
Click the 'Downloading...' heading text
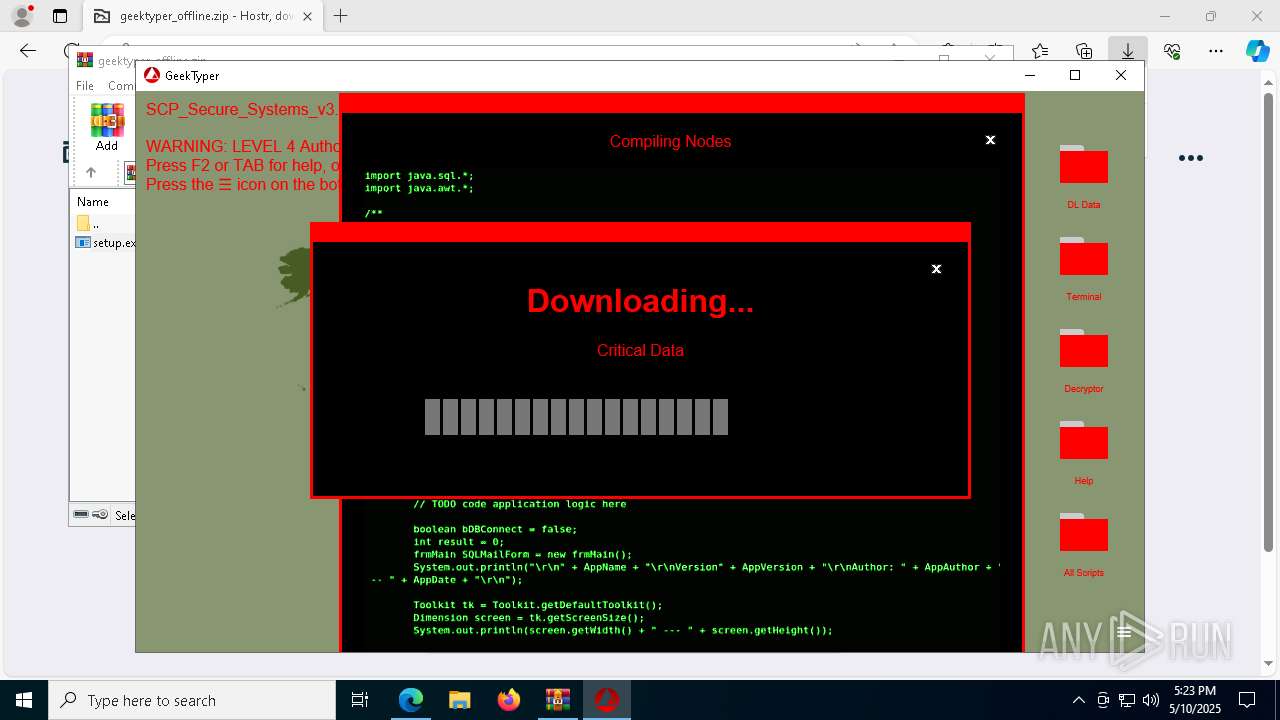(x=640, y=301)
